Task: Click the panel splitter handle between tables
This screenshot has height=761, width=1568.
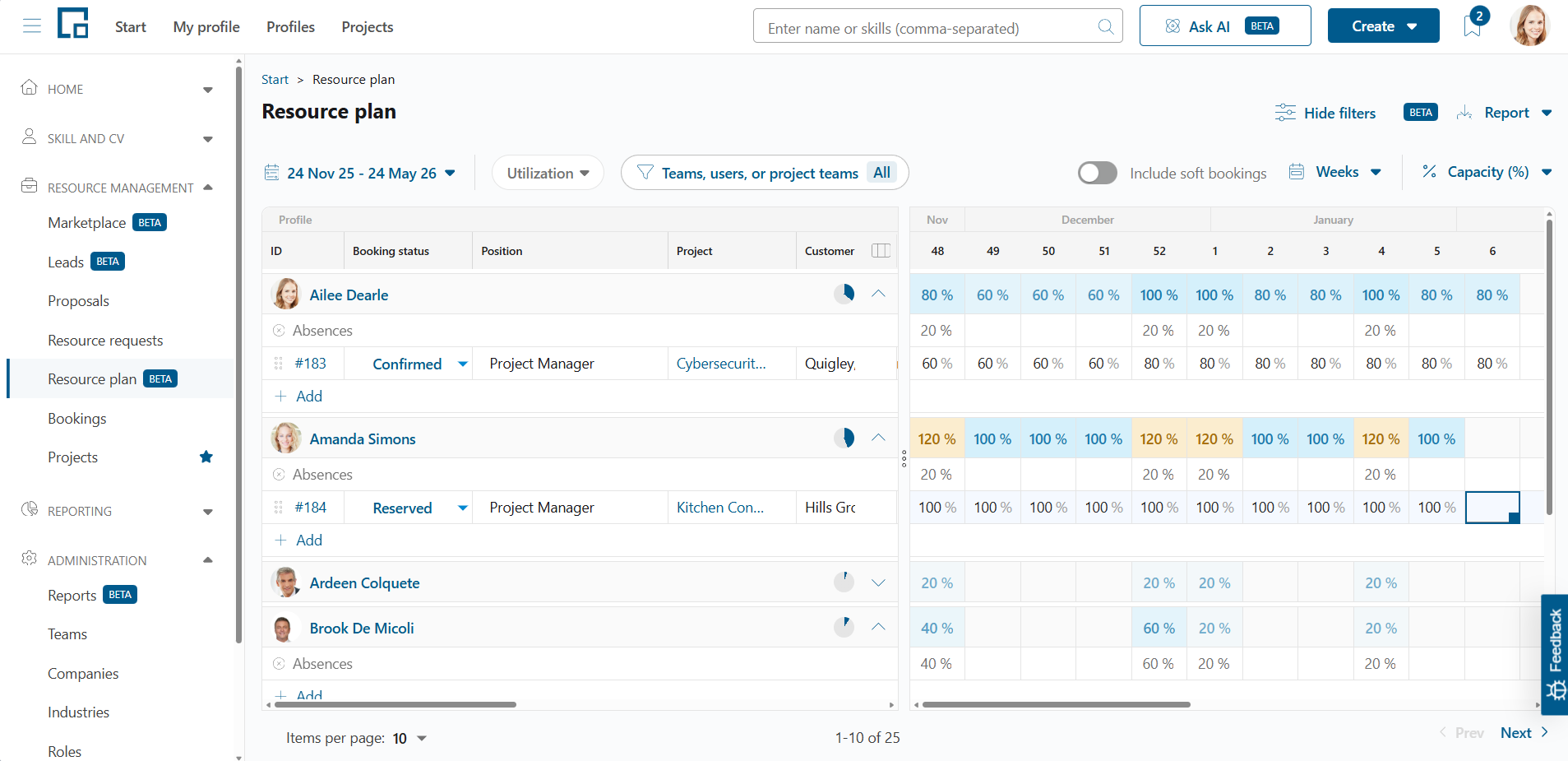Action: pos(904,458)
